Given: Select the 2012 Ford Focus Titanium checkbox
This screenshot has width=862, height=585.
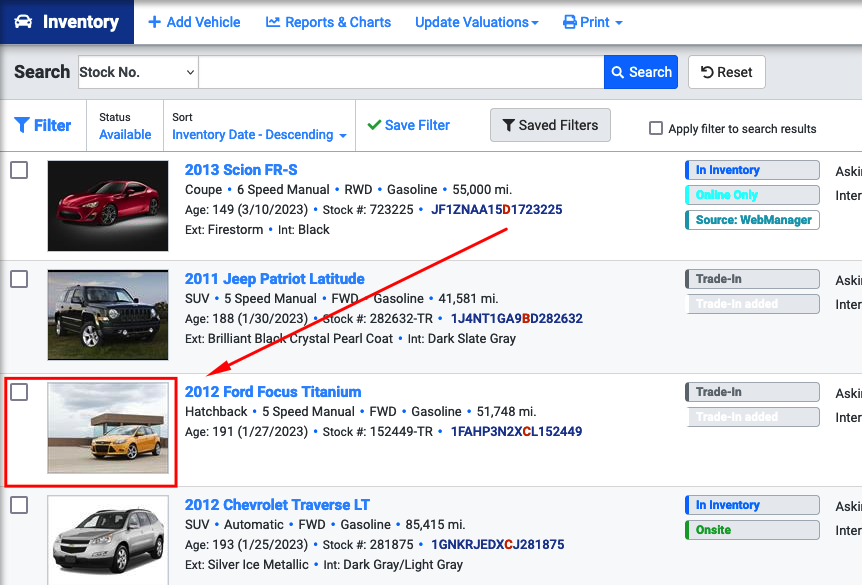Looking at the screenshot, I should pos(19,392).
